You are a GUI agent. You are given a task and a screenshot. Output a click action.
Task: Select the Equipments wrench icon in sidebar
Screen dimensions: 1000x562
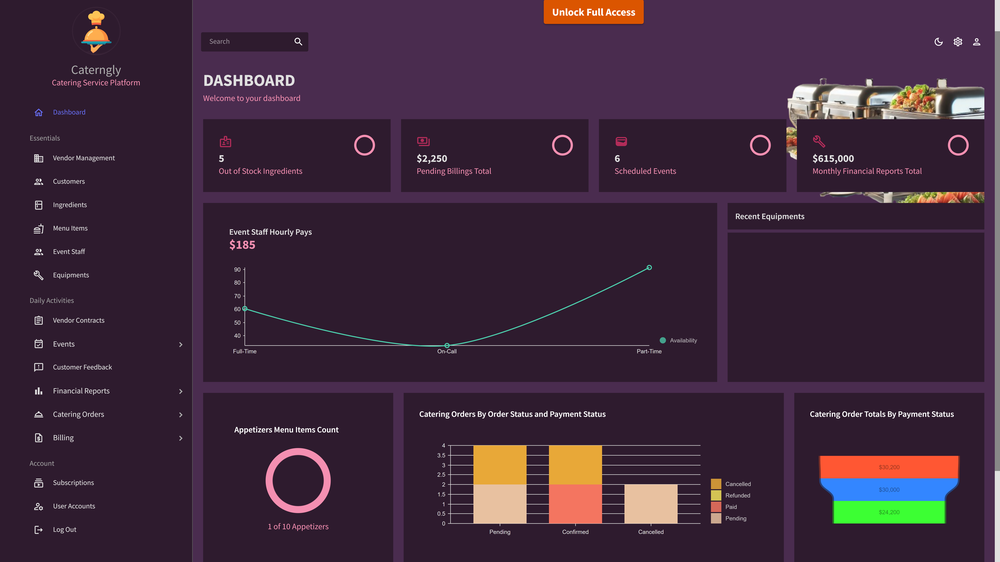[x=38, y=276]
